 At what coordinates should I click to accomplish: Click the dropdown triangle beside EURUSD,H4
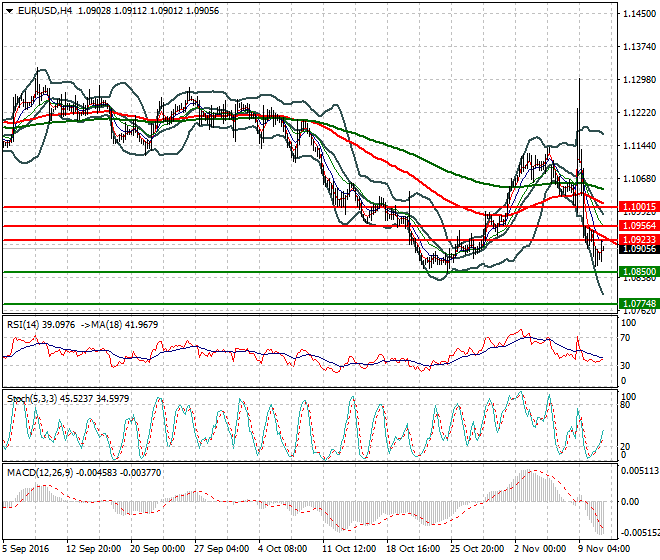[x=9, y=11]
